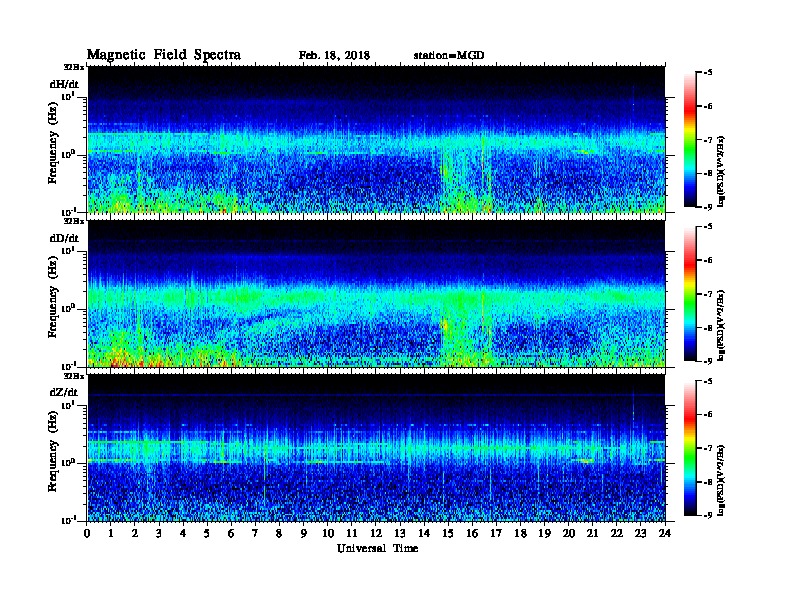Click hour tick label "9" on the time axis

point(304,533)
